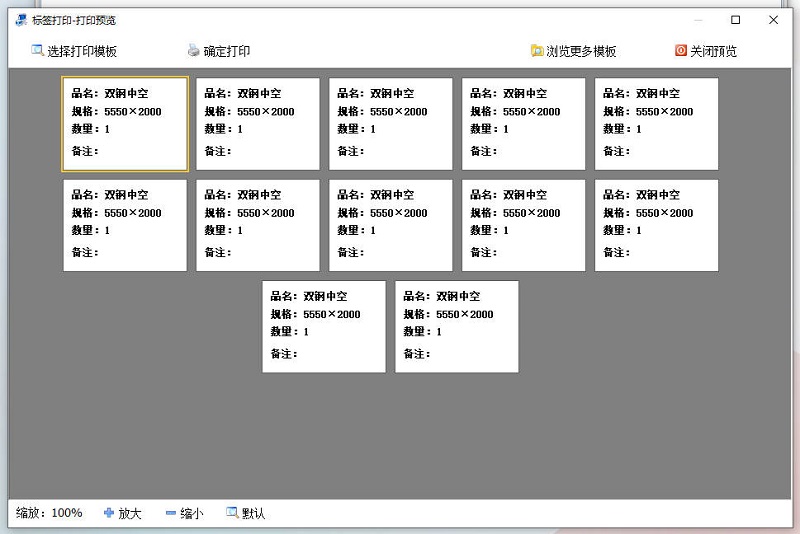Click the printer icon for 确定打印
The width and height of the screenshot is (800, 534).
click(x=193, y=50)
